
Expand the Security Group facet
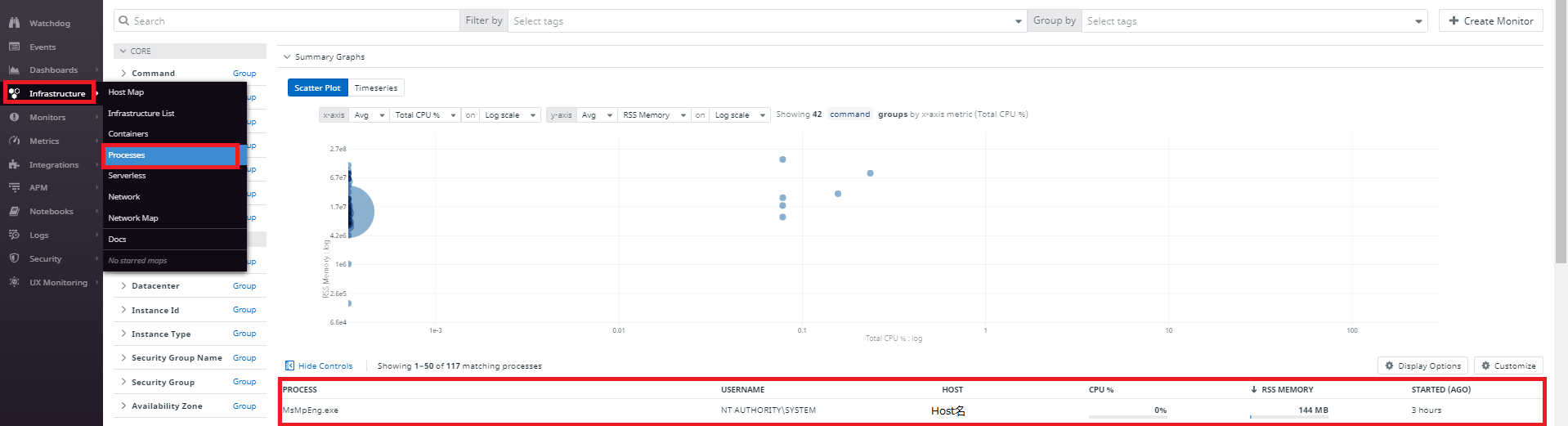(123, 382)
